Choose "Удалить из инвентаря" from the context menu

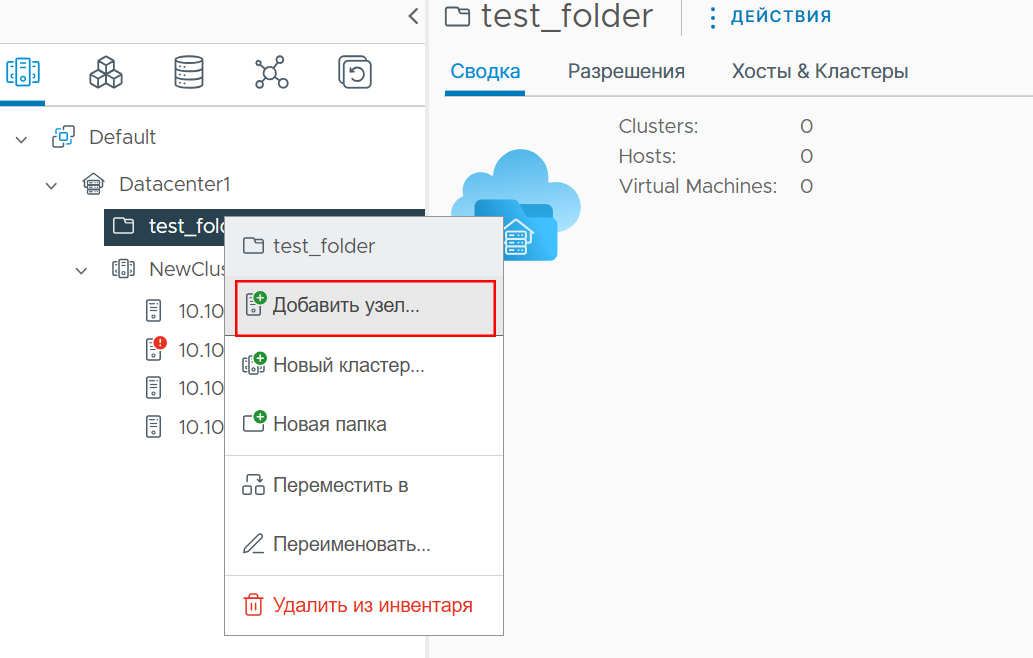(x=364, y=605)
